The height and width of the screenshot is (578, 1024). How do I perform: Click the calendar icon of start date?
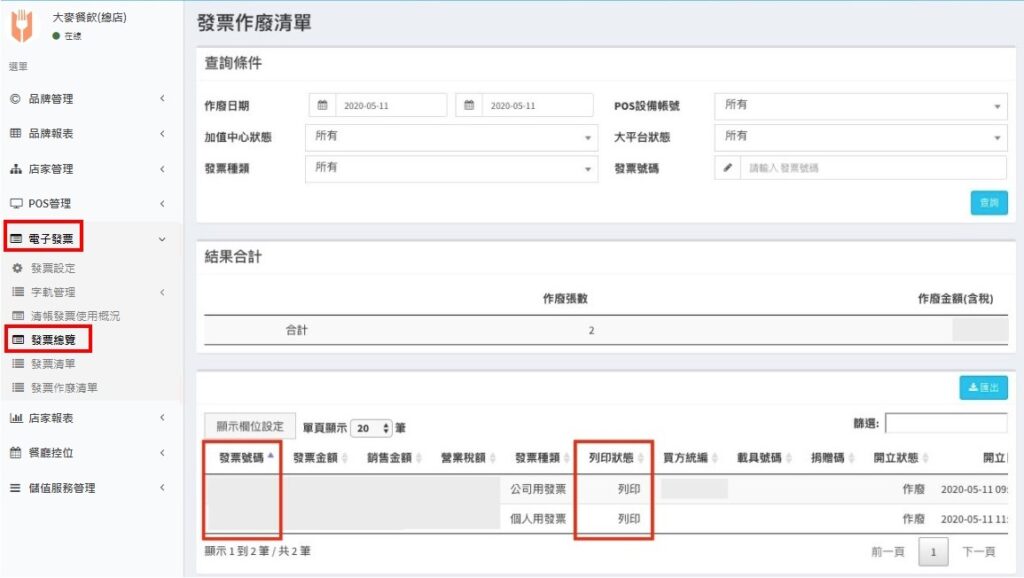[x=323, y=105]
